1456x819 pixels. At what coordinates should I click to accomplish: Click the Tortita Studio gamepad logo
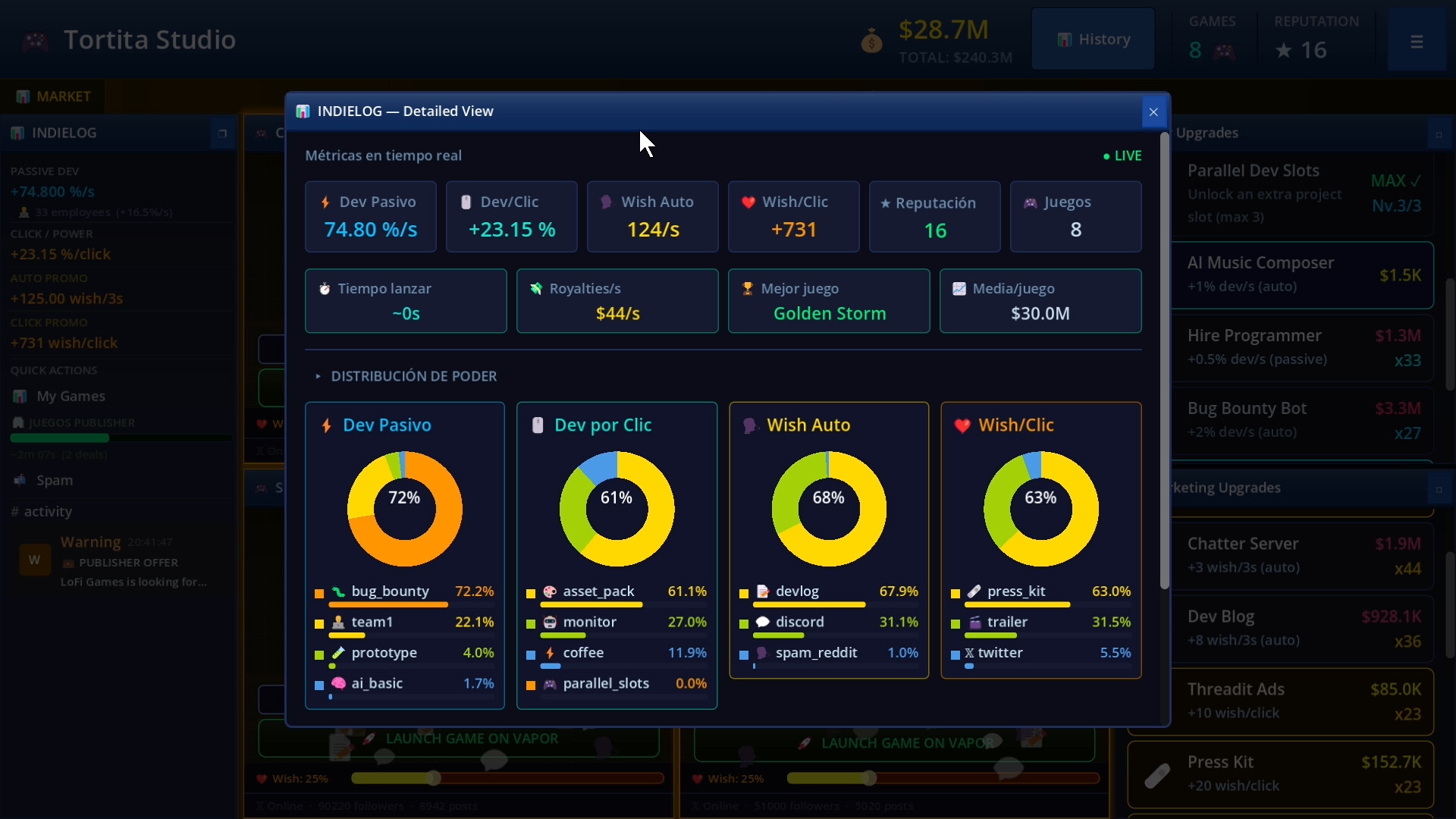click(35, 41)
